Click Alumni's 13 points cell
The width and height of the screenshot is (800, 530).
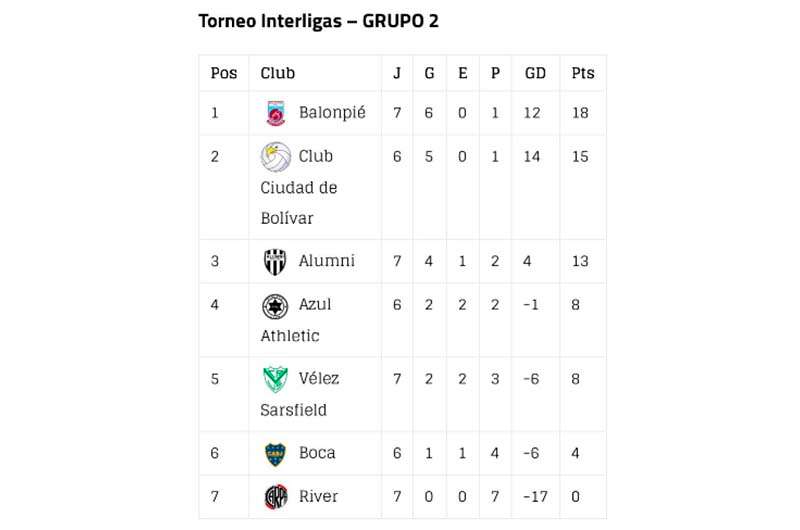tap(580, 262)
